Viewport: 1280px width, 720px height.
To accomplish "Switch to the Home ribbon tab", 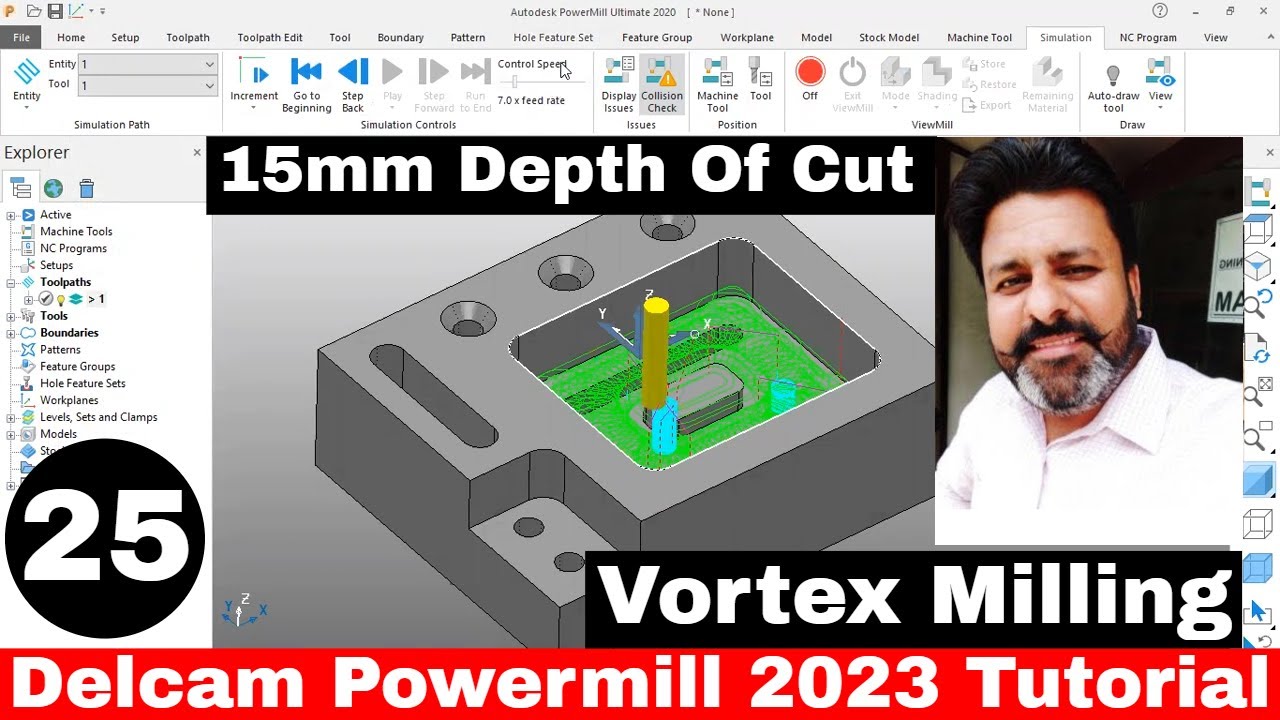I will [71, 38].
